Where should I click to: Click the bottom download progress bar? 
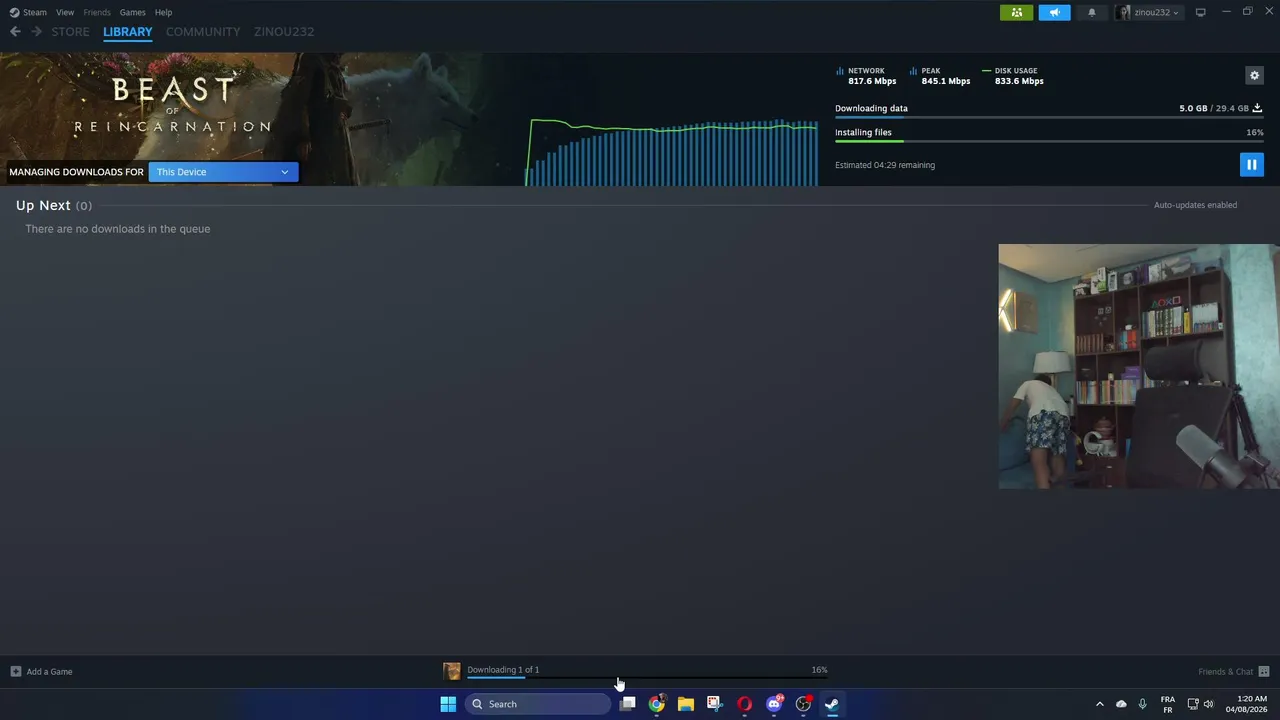[x=647, y=678]
